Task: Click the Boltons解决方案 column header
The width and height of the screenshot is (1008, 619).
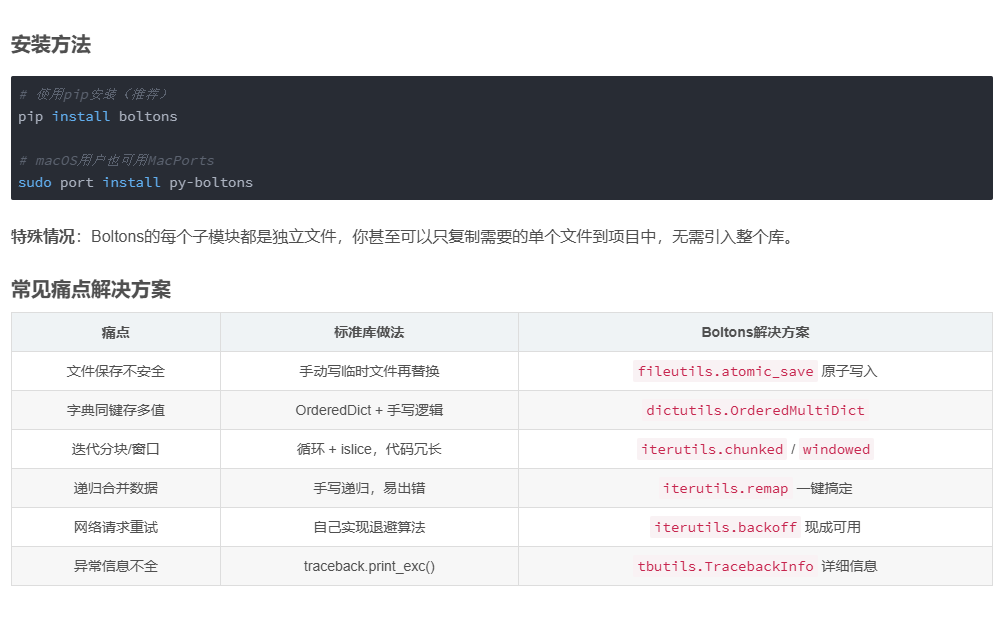Action: pos(755,332)
